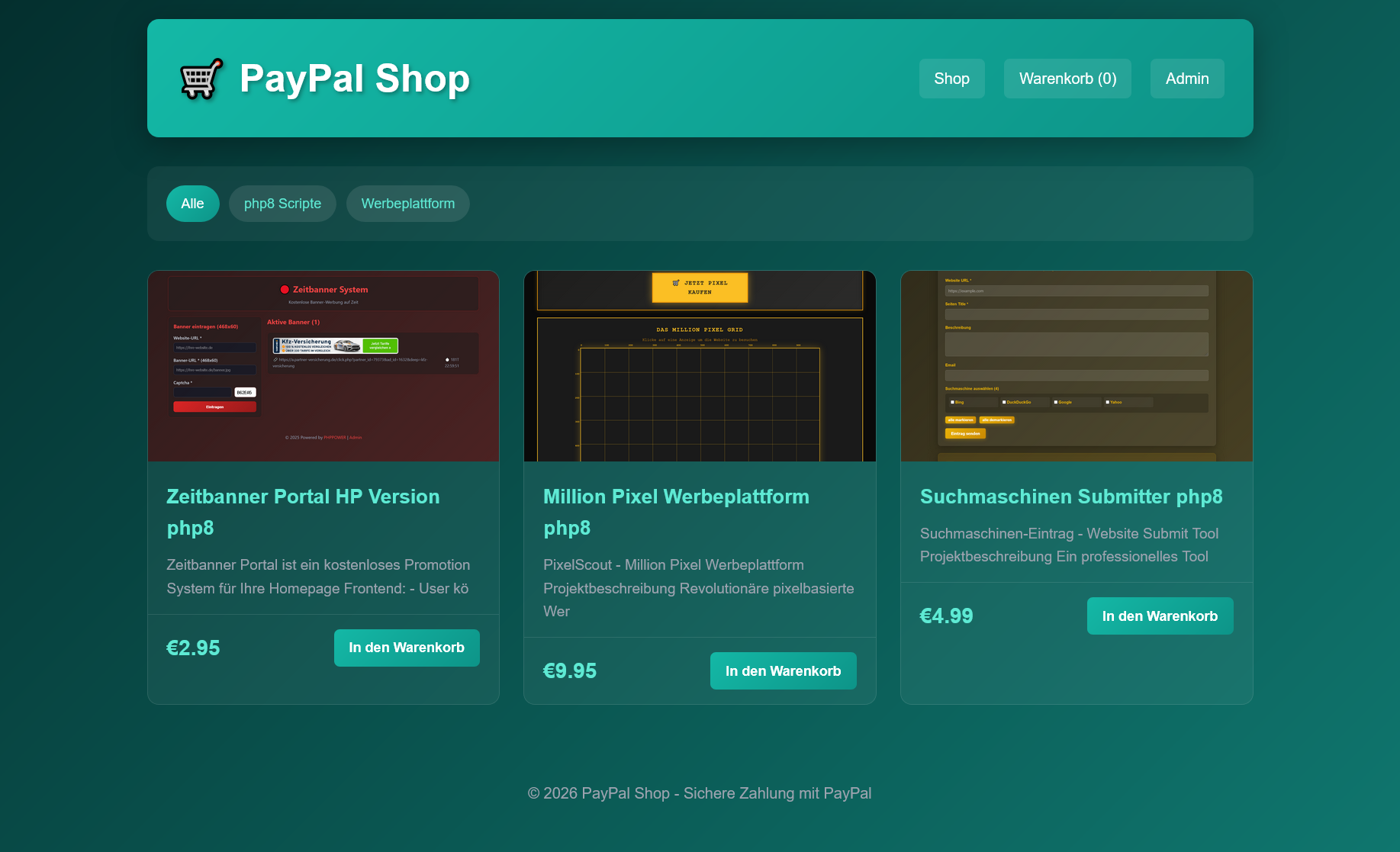The width and height of the screenshot is (1400, 852).
Task: Enable the Bing search engine checkbox
Action: pos(952,403)
